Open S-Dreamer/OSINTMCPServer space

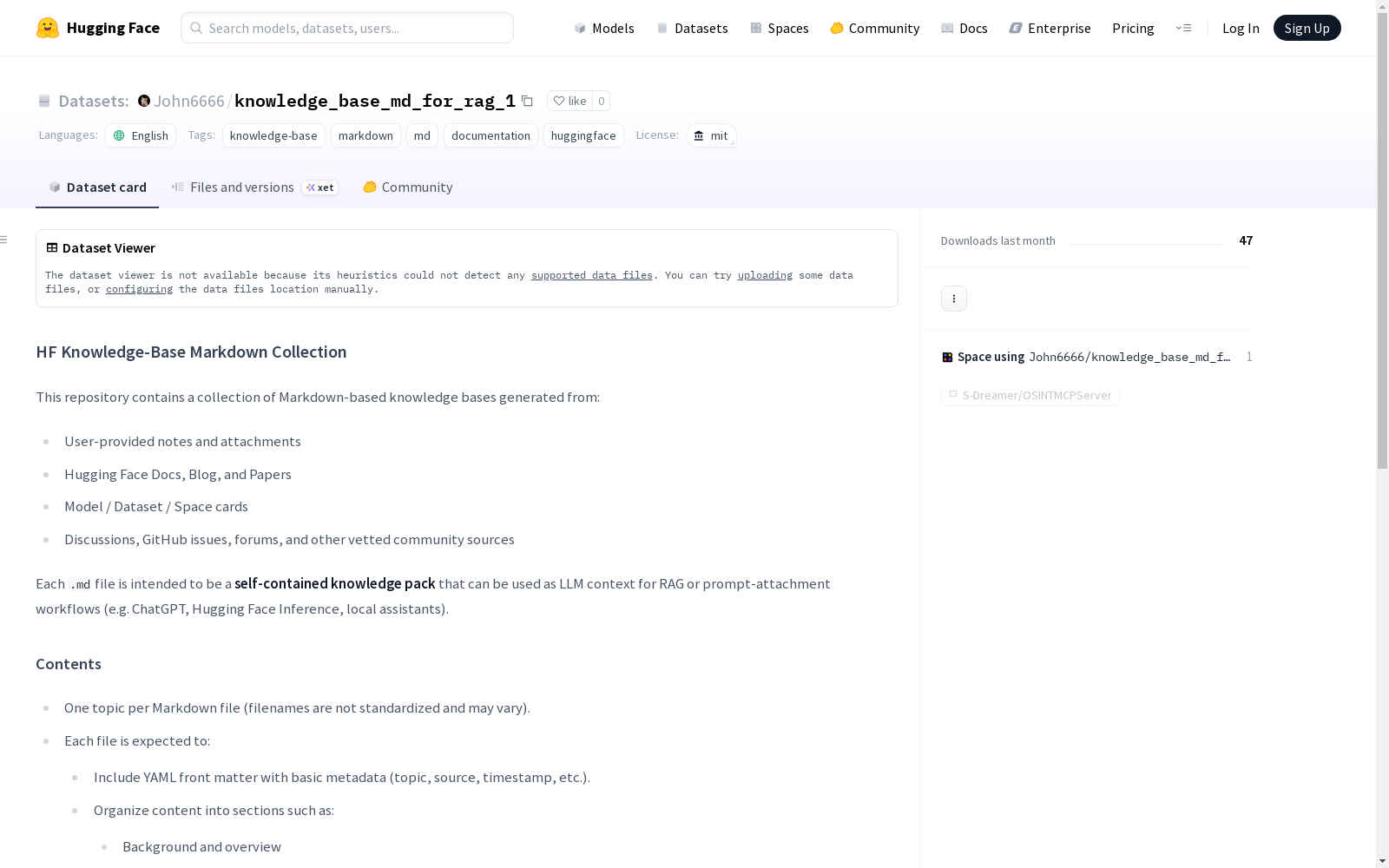pyautogui.click(x=1030, y=395)
